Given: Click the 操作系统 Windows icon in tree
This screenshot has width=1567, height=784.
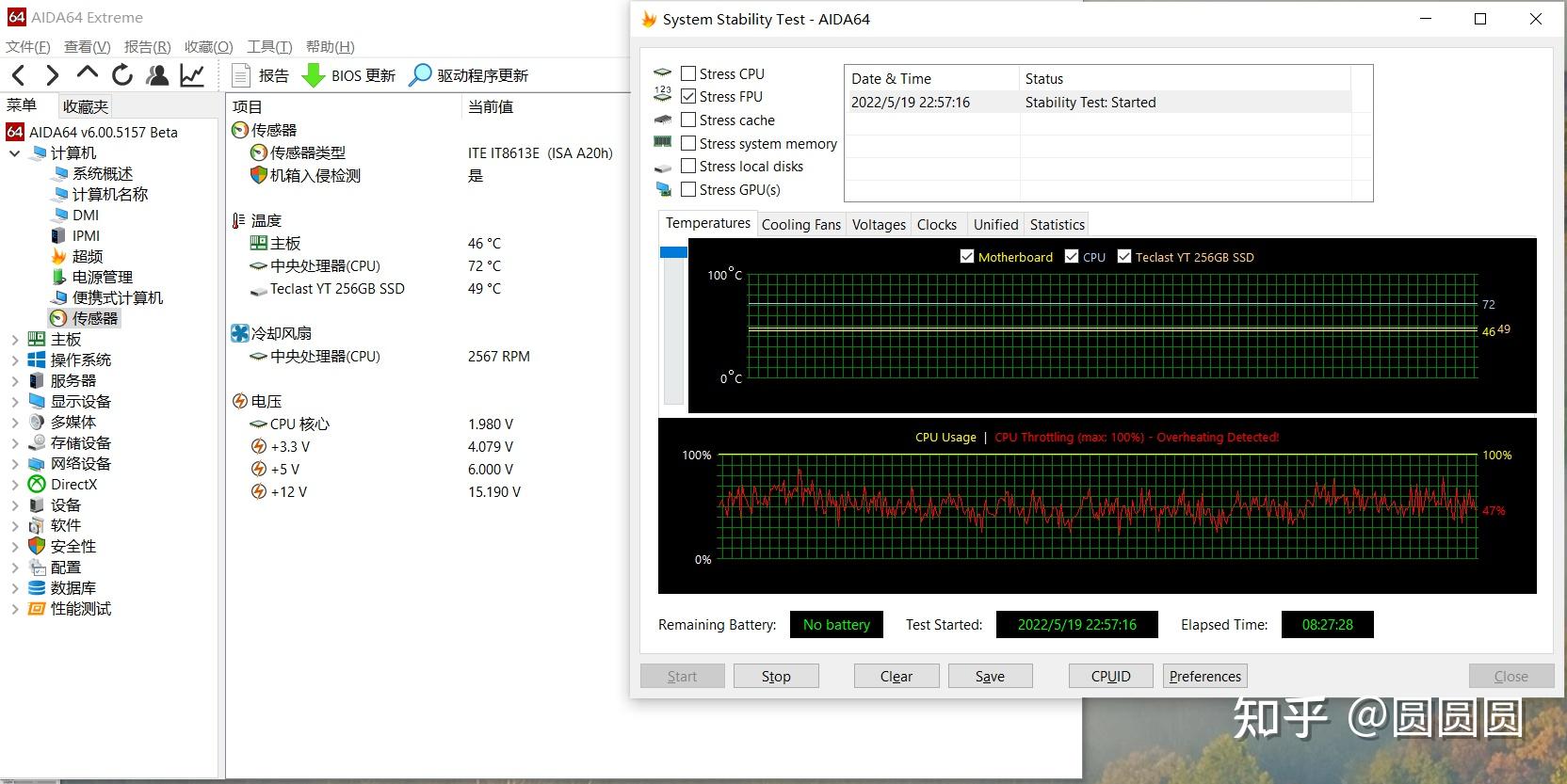Looking at the screenshot, I should click(37, 360).
